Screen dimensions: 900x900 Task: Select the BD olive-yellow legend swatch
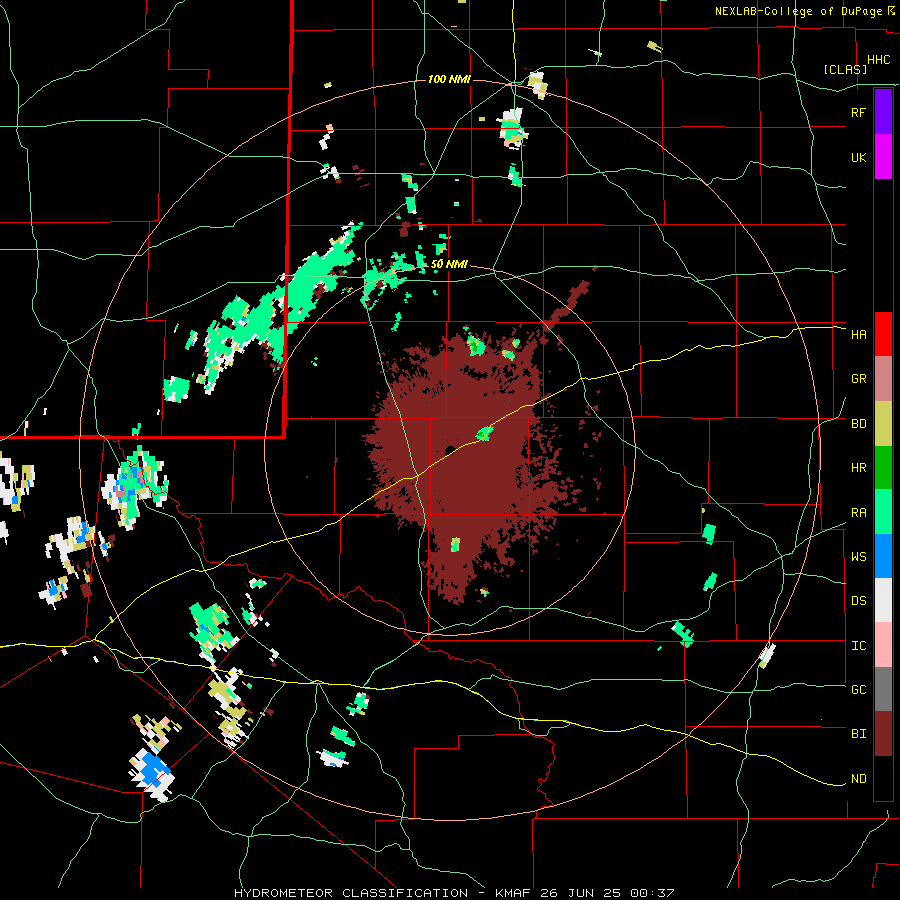coord(883,424)
